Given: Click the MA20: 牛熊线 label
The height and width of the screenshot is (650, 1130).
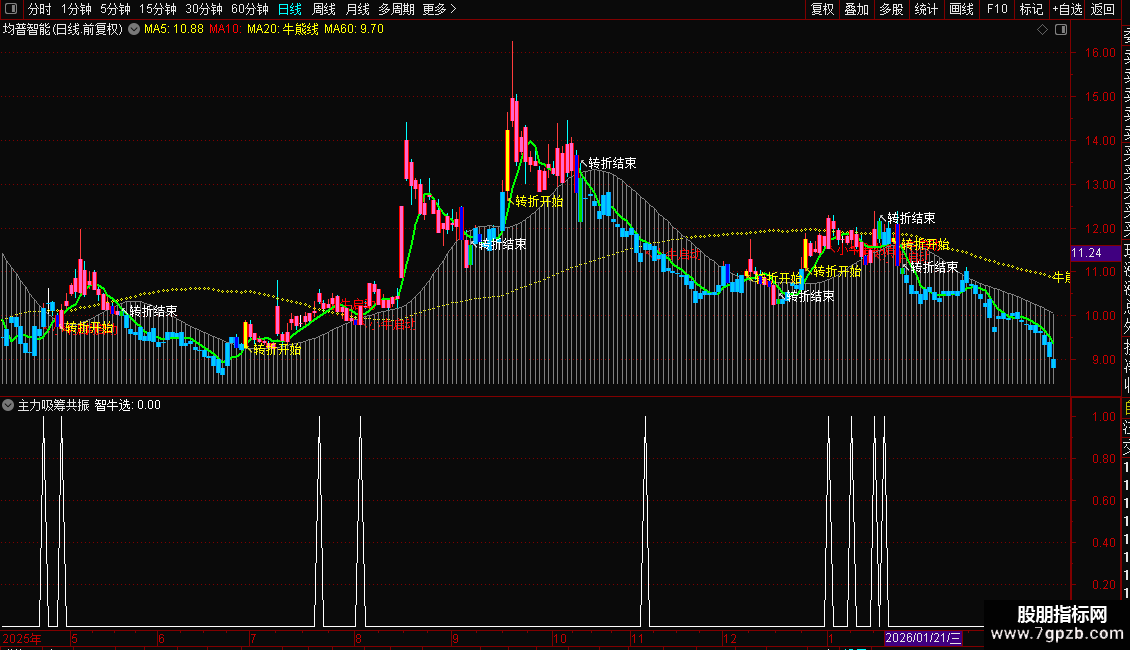Looking at the screenshot, I should tap(282, 30).
